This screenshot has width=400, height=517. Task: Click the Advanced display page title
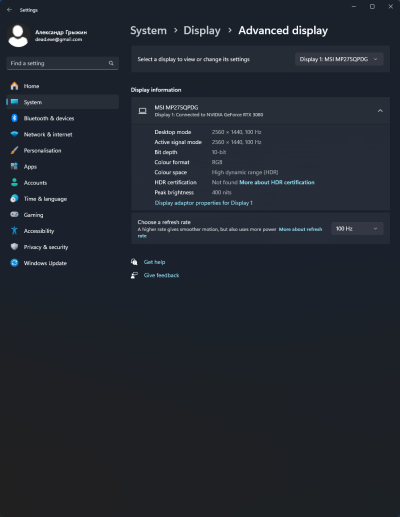coord(283,30)
